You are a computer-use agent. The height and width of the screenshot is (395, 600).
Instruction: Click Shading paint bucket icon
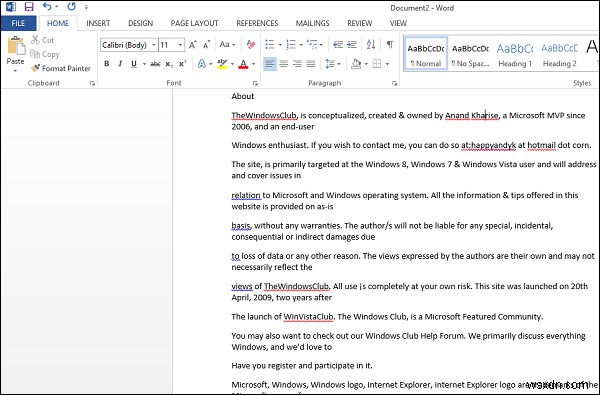pos(356,64)
